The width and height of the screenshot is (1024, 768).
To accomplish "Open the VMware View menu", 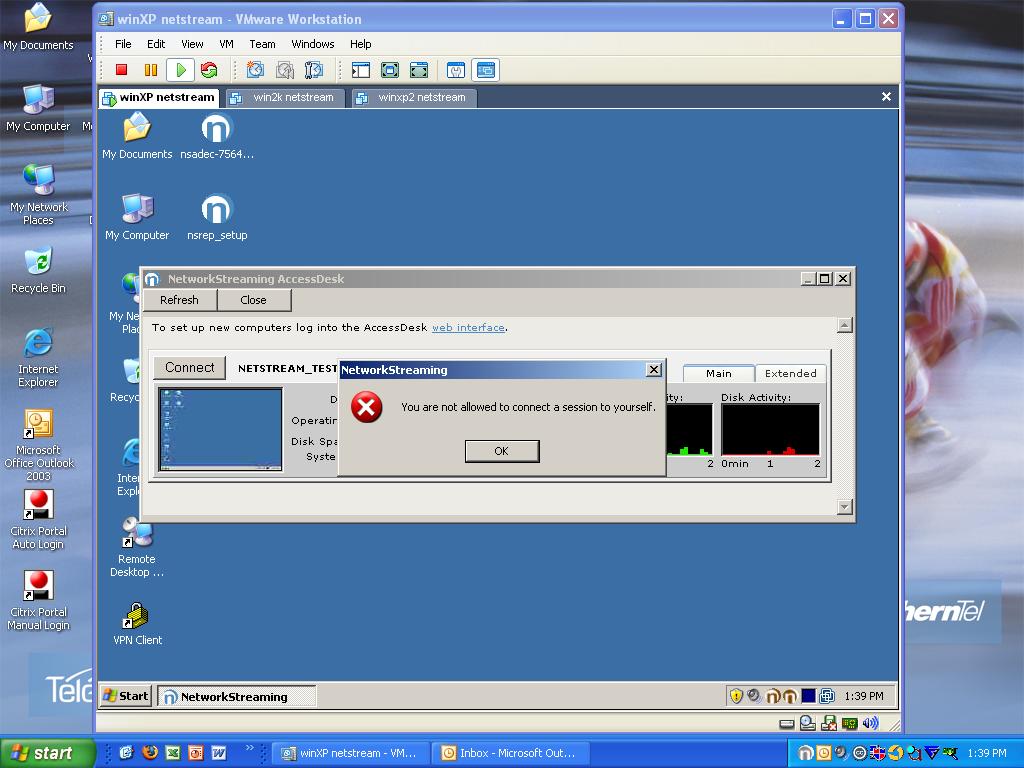I will tap(192, 44).
